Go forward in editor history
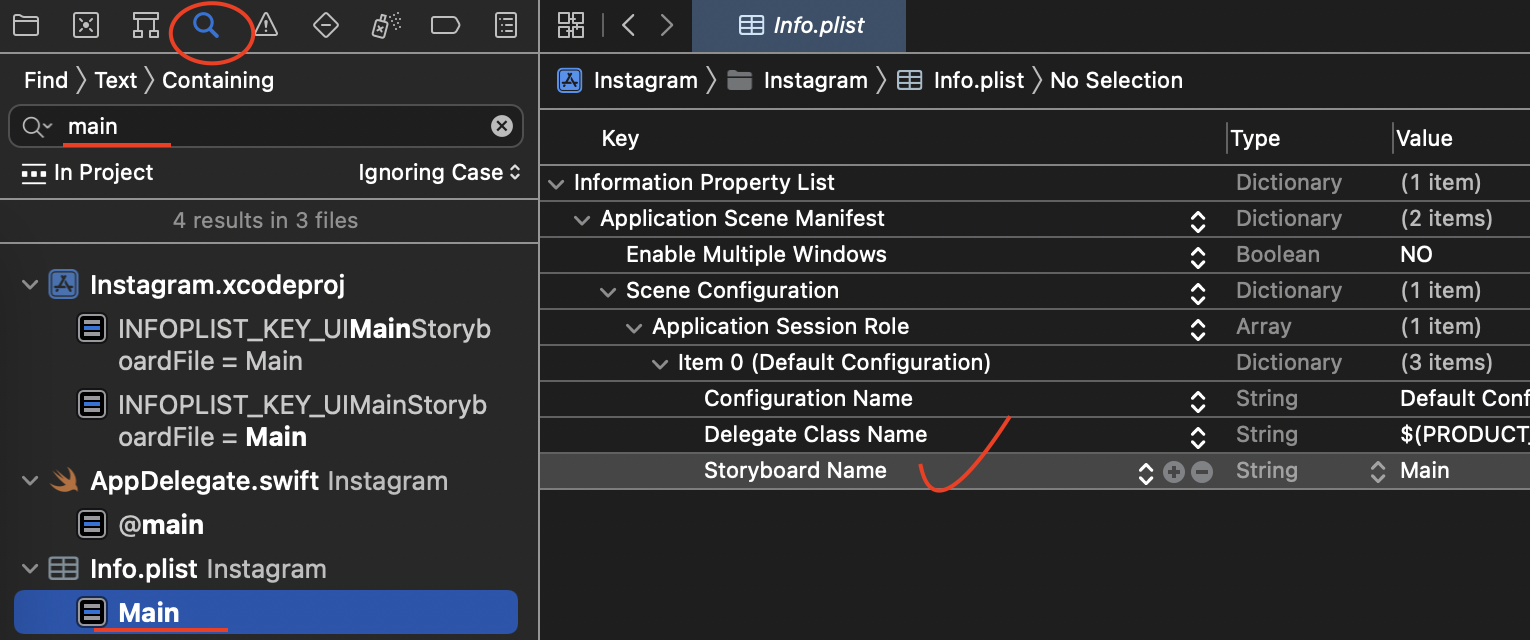The height and width of the screenshot is (640, 1530). coord(667,26)
